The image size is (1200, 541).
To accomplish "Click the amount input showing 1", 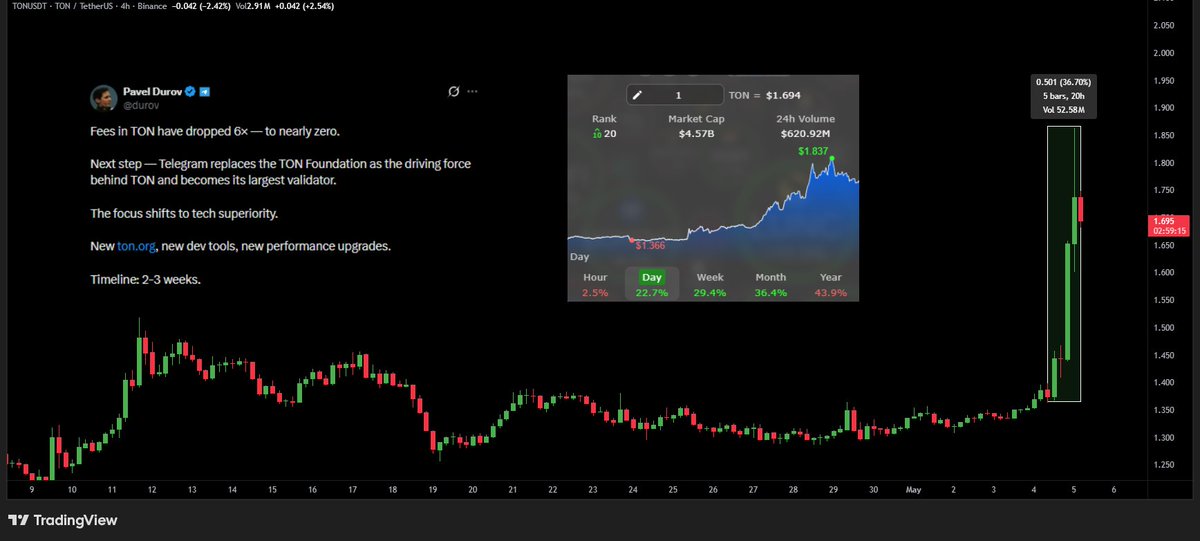I will click(x=675, y=95).
